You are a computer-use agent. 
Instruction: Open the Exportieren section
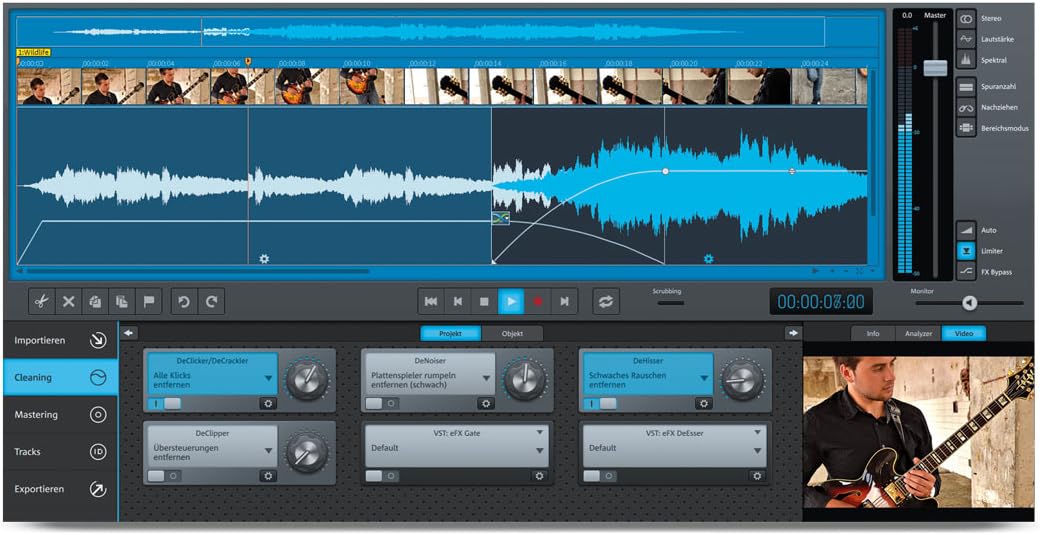pyautogui.click(x=60, y=489)
